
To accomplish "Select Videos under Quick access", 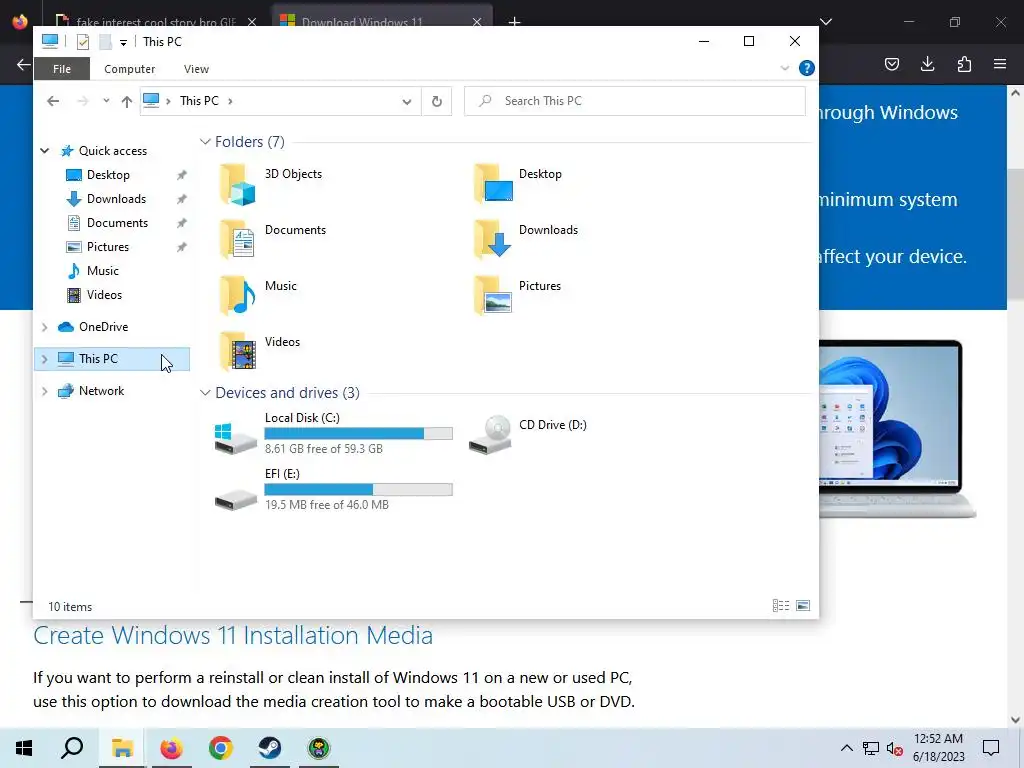I will (x=104, y=295).
